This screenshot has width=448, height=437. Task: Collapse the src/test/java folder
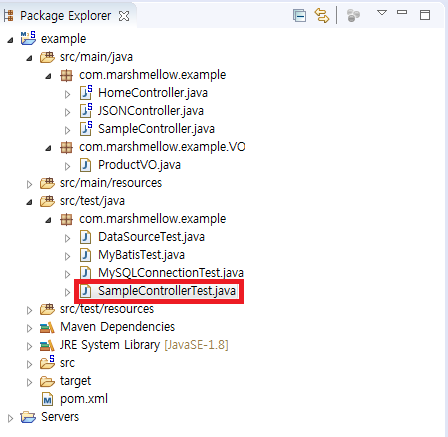pyautogui.click(x=29, y=202)
